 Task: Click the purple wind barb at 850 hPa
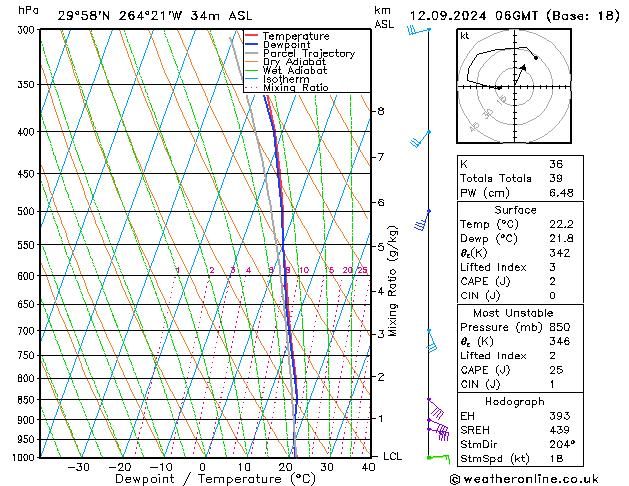point(436,409)
